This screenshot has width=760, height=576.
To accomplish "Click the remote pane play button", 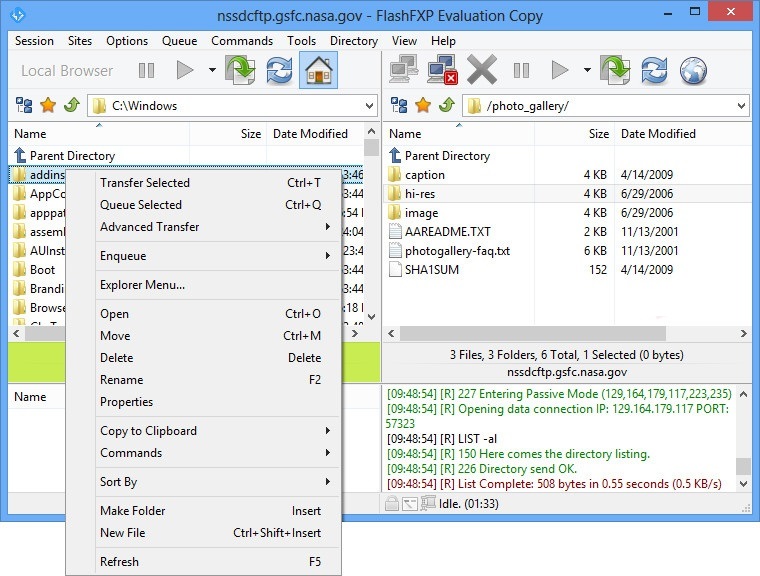I will click(560, 71).
